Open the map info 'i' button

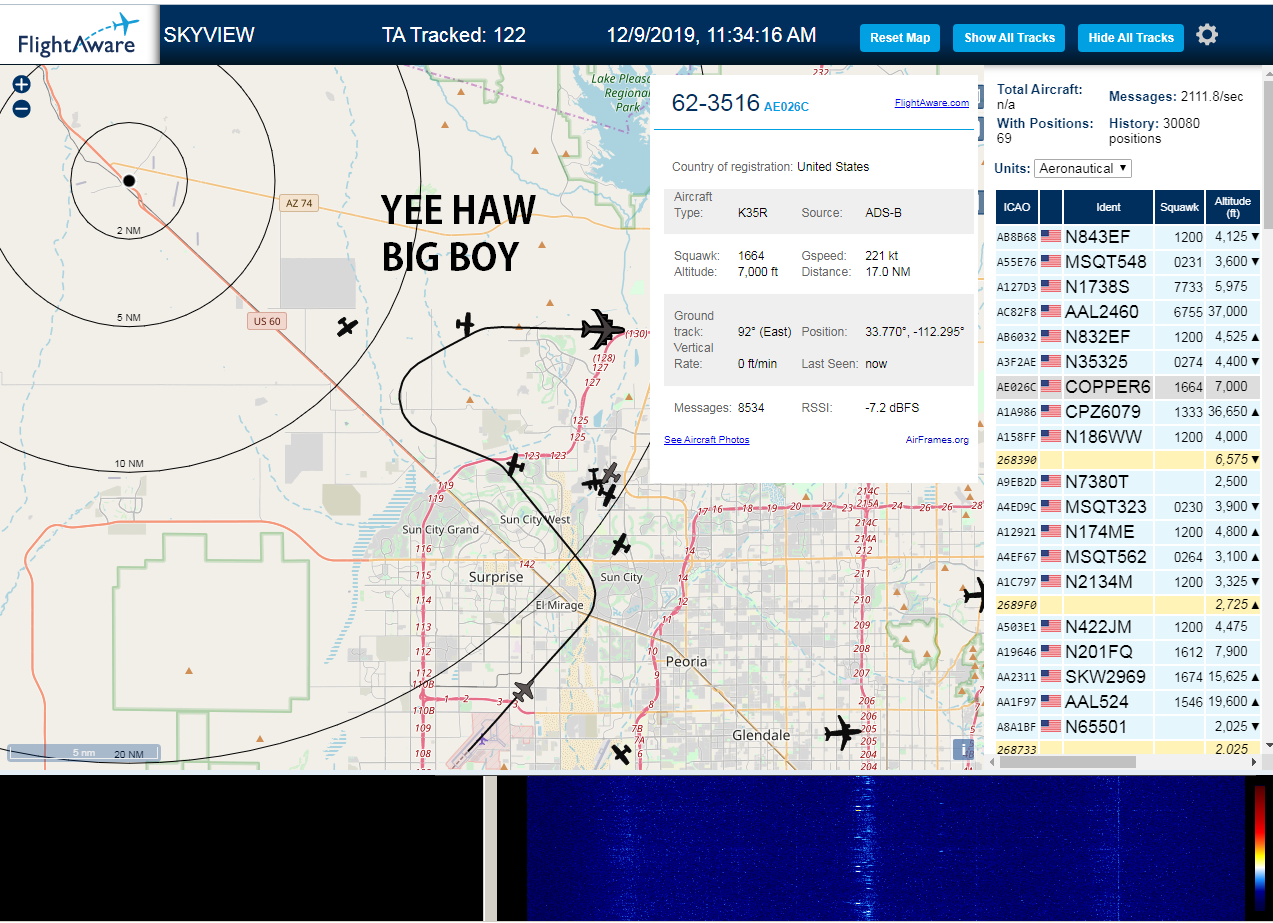[963, 749]
